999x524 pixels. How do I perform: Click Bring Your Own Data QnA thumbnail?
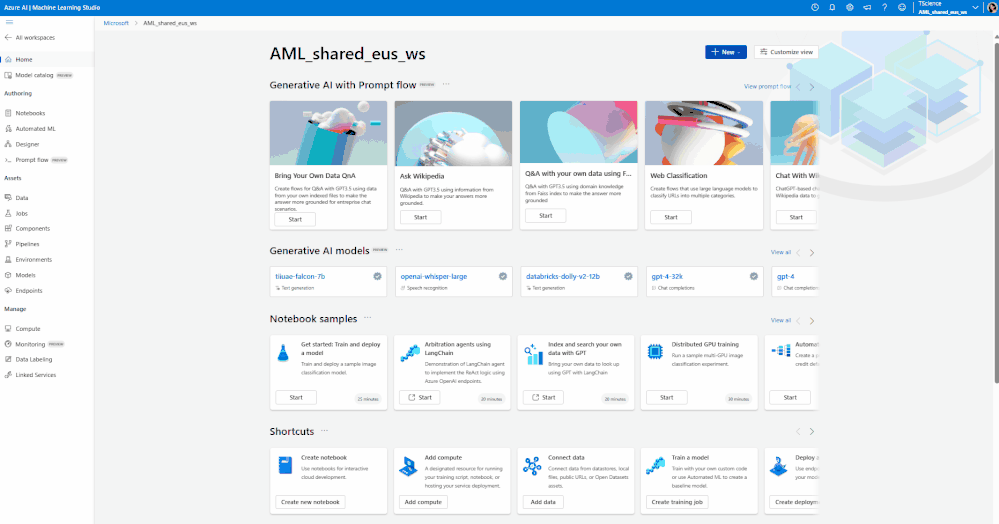tap(328, 133)
